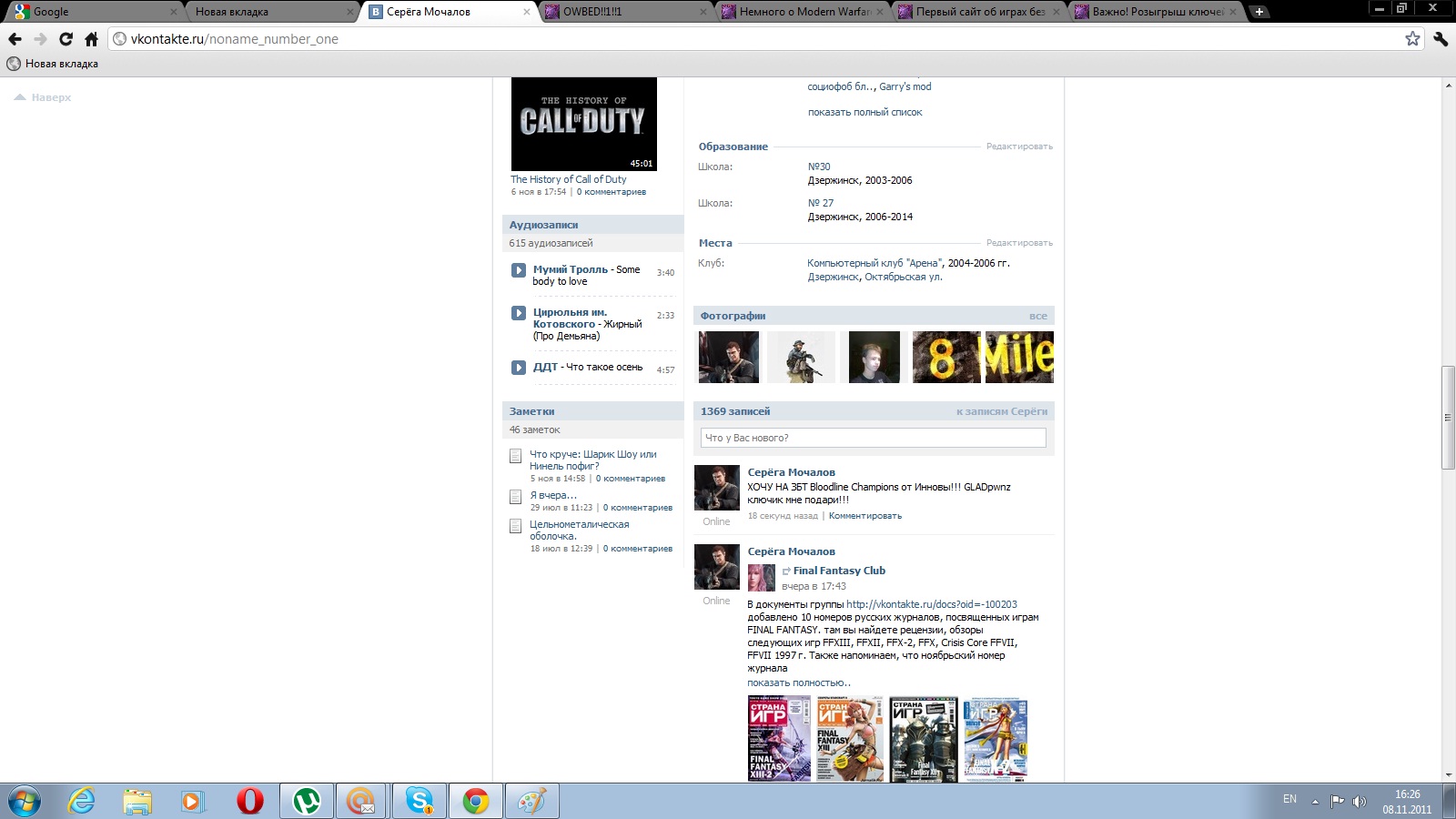Screen dimensions: 1456x819
Task: Open the 8 Mile photo thumbnail
Action: coord(983,357)
